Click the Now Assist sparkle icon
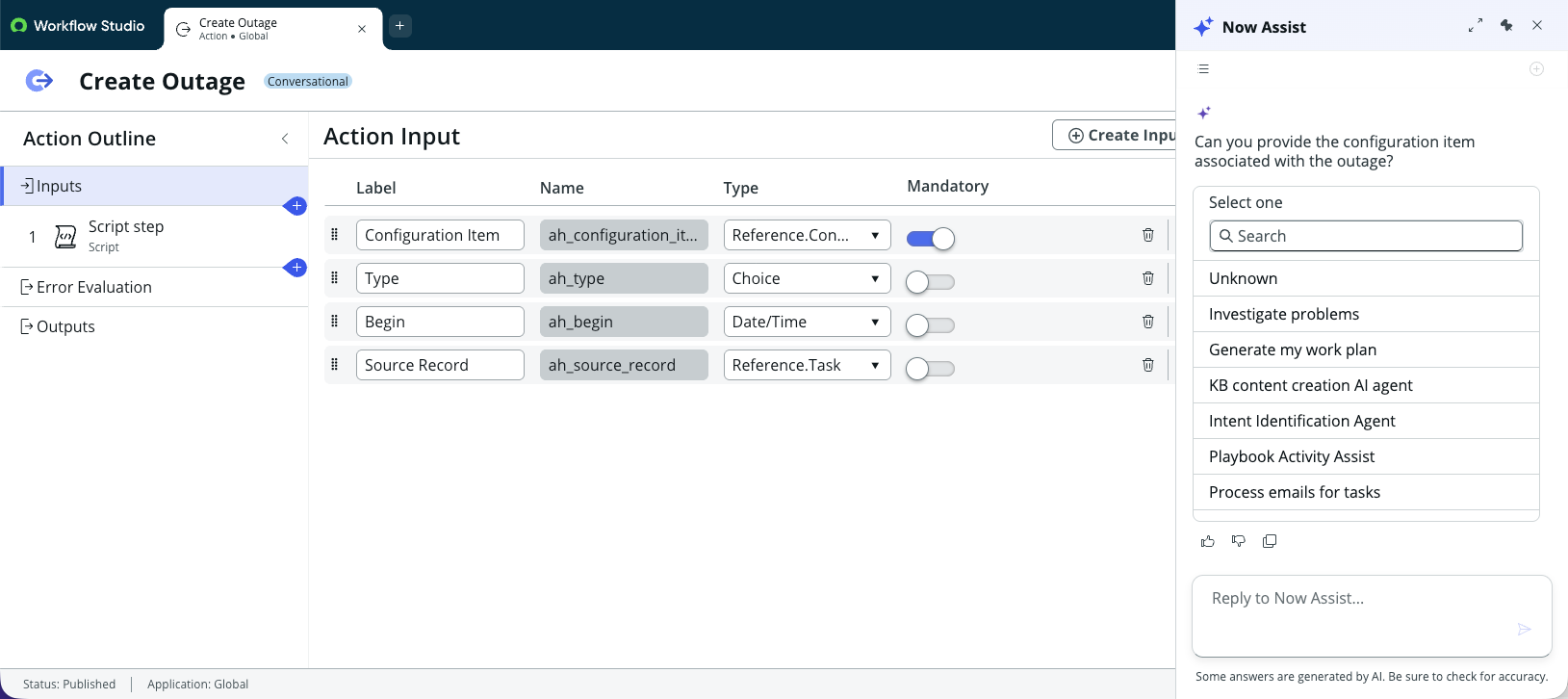Viewport: 1568px width, 699px height. pyautogui.click(x=1203, y=27)
